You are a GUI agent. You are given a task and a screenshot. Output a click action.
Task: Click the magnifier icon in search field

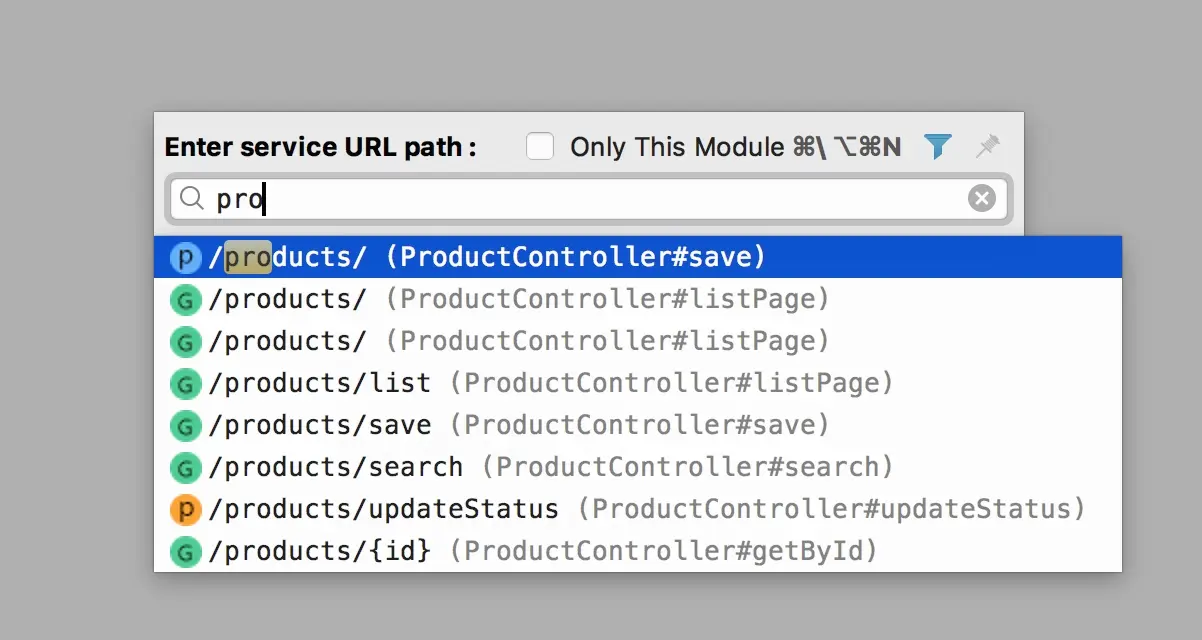pyautogui.click(x=191, y=199)
